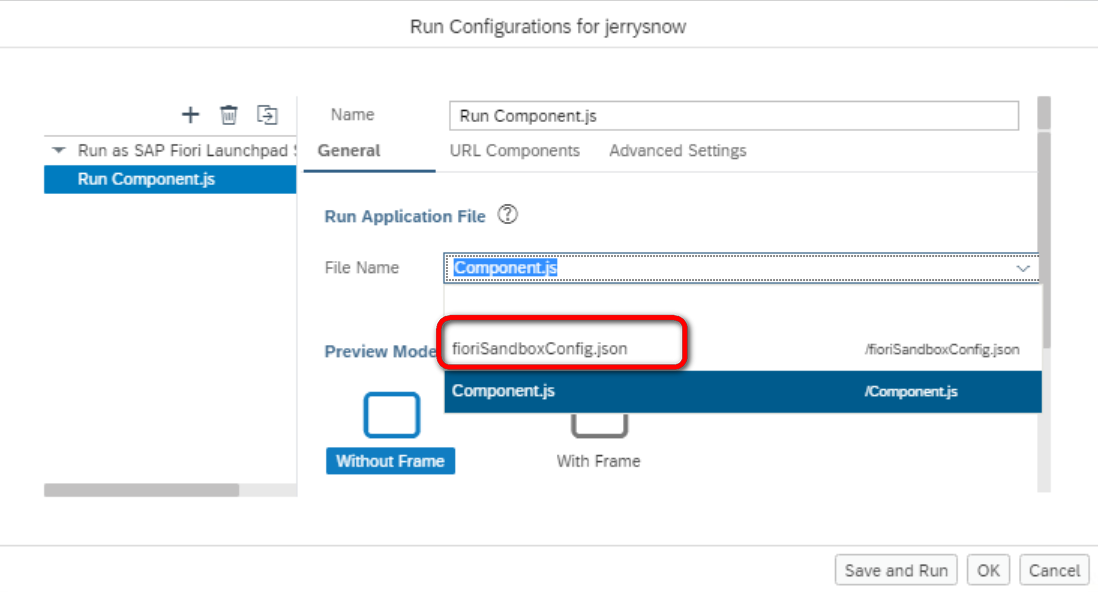
Task: Click the With Frame label
Action: 599,461
